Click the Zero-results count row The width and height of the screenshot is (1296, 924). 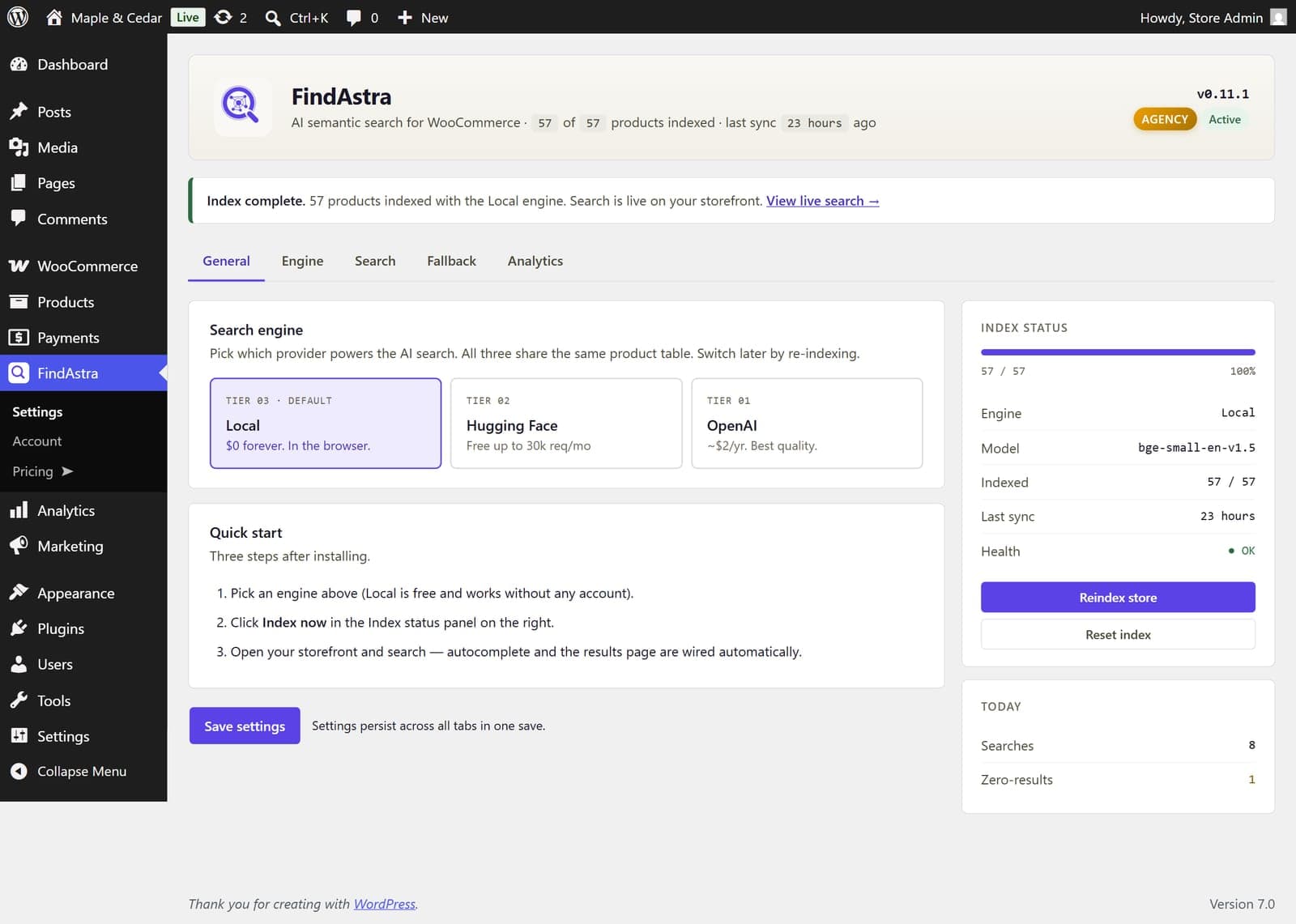(1118, 779)
